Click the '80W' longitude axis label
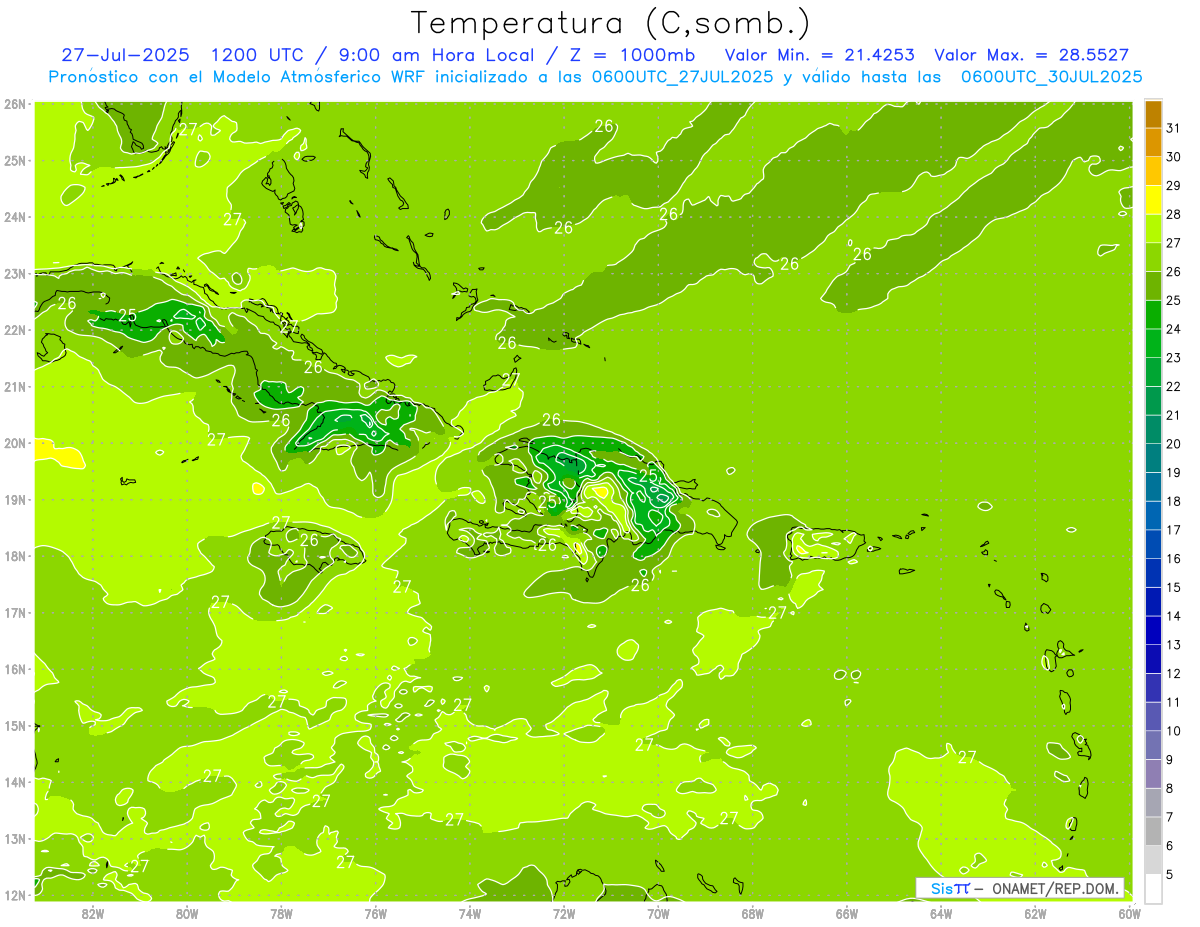Screen dimensions: 1200x927 pyautogui.click(x=187, y=912)
